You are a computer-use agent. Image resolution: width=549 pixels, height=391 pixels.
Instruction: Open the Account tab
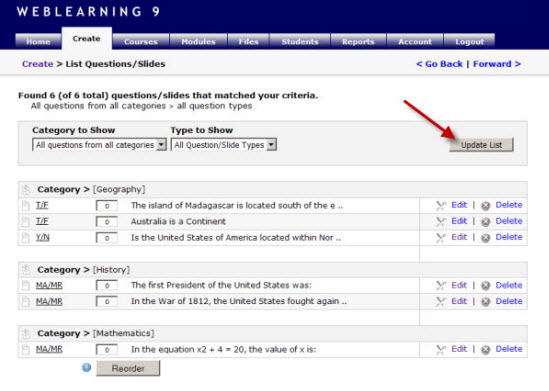click(x=415, y=41)
